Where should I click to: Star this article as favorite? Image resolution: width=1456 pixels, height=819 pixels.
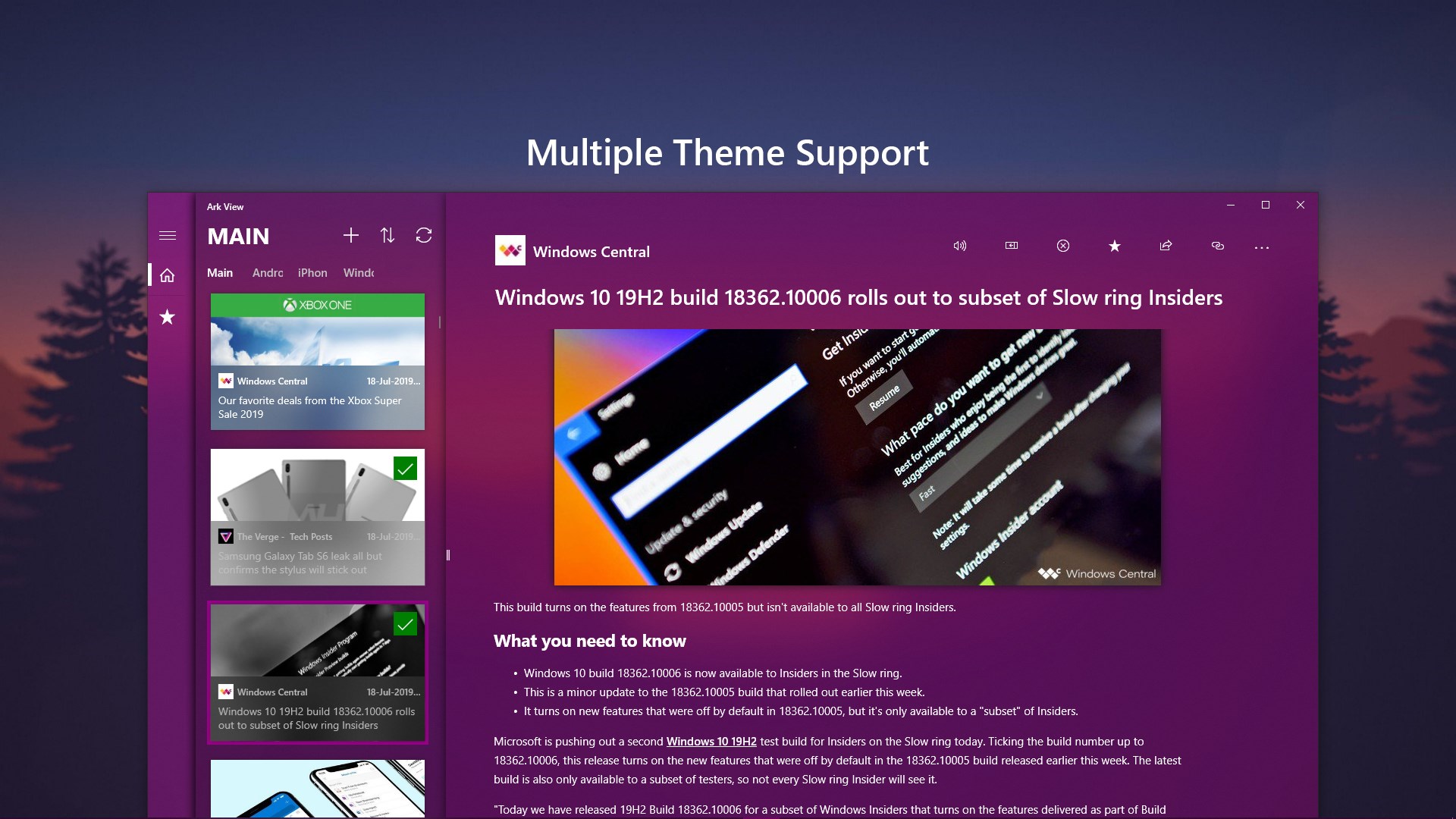click(x=1115, y=246)
